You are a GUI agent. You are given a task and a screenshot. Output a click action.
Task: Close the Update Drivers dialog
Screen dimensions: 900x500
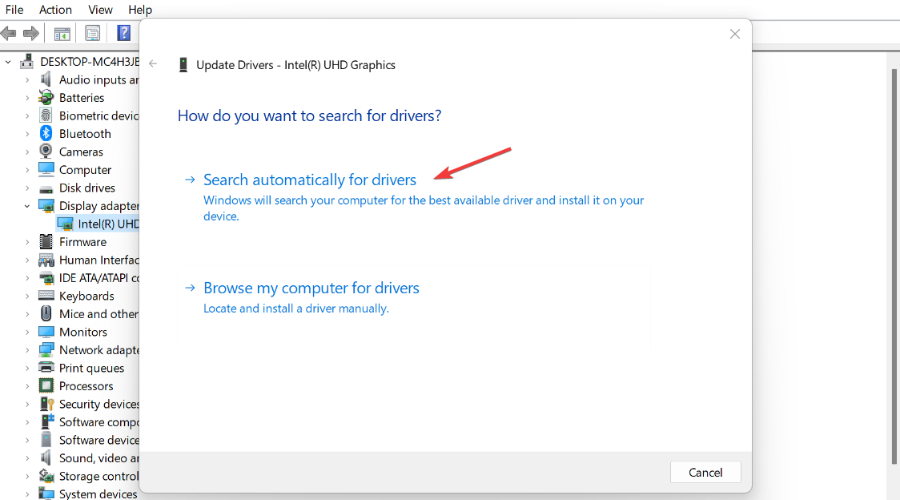735,34
